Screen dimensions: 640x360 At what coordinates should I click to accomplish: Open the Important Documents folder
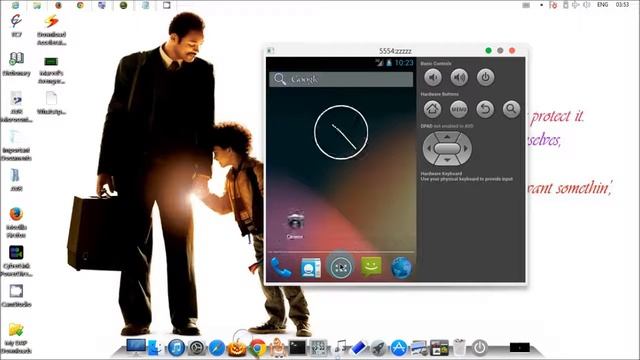tap(16, 146)
